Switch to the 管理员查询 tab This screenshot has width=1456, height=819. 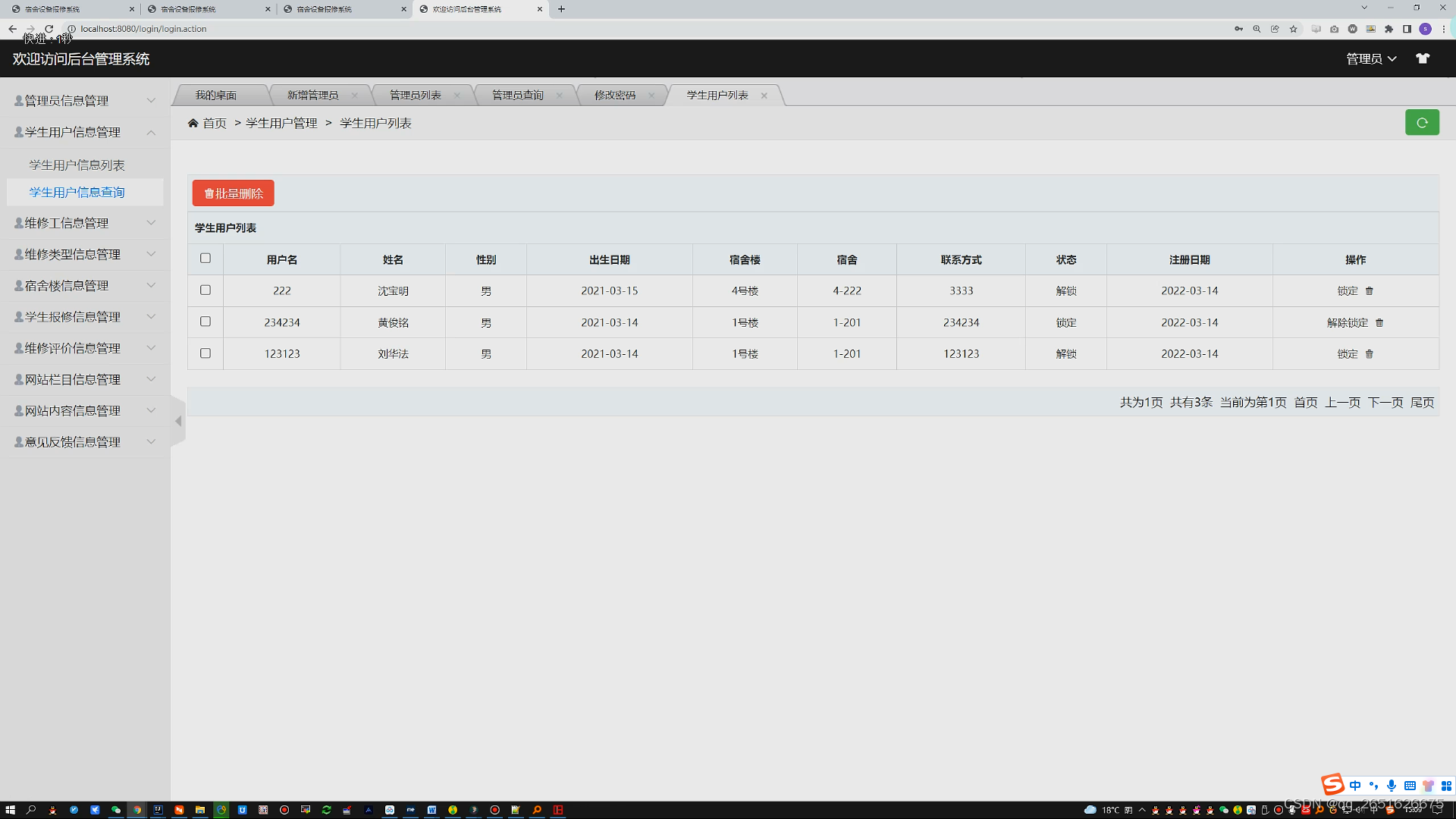click(518, 96)
